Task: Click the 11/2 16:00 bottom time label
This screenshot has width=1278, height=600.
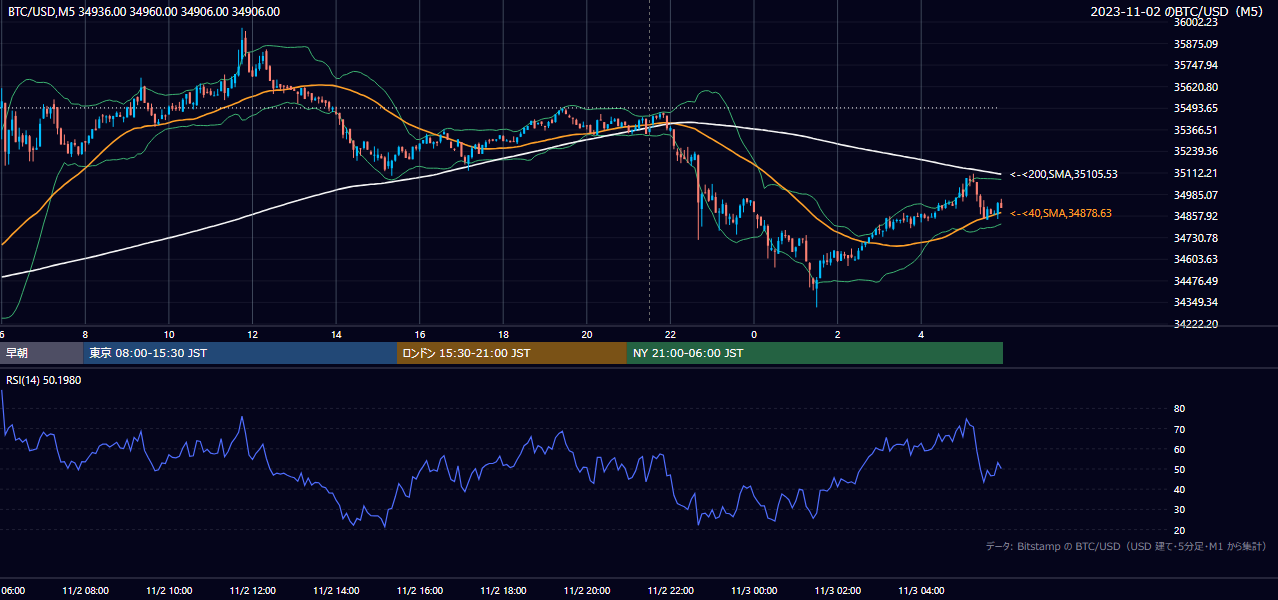Action: [x=420, y=590]
